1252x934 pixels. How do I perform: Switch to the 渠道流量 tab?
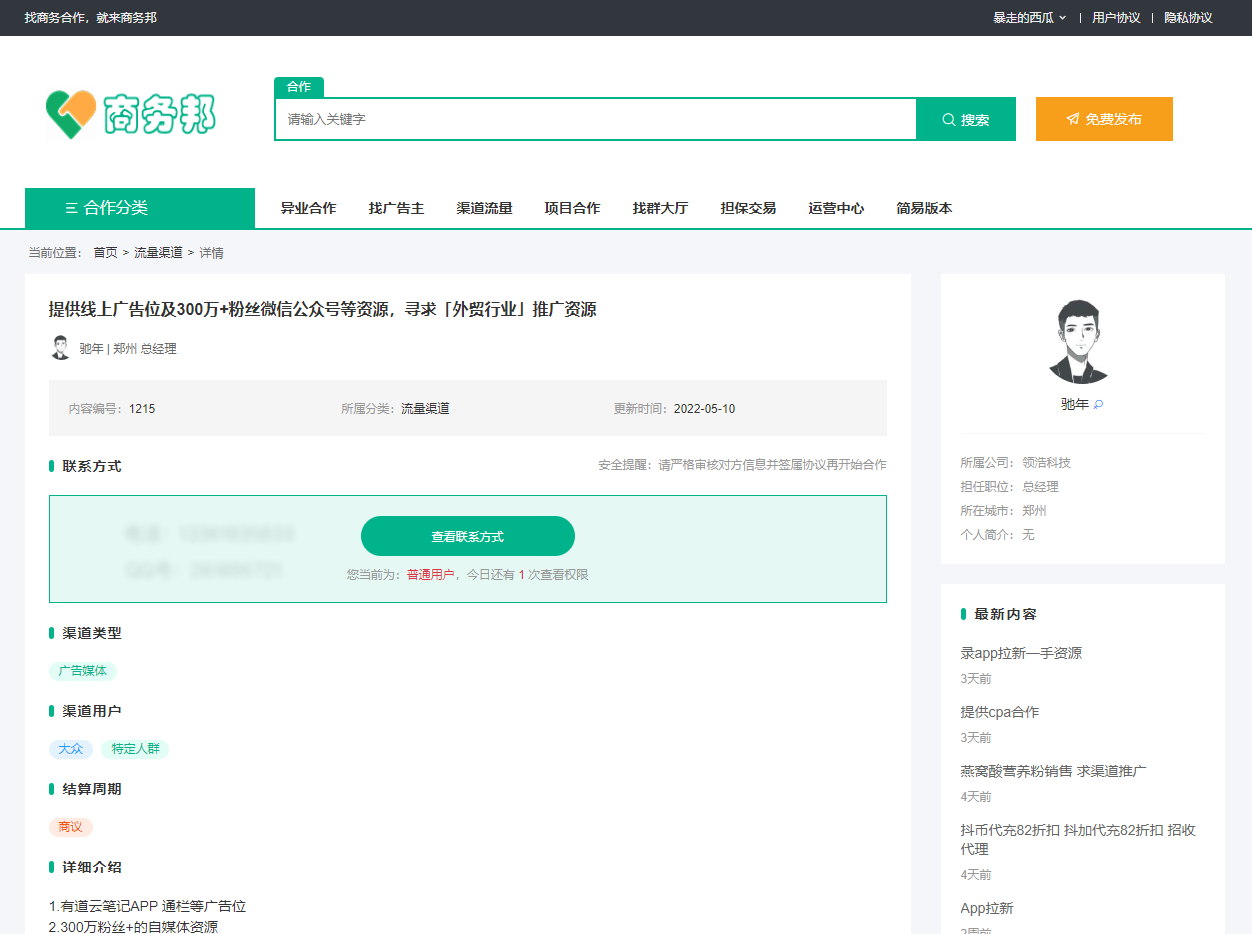(484, 208)
